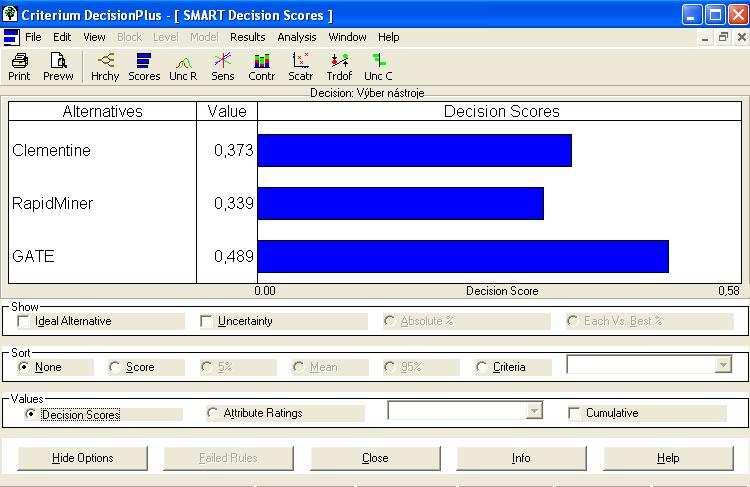Open Sensitivity analysis (Sens) icon
The height and width of the screenshot is (487, 750).
pos(222,66)
